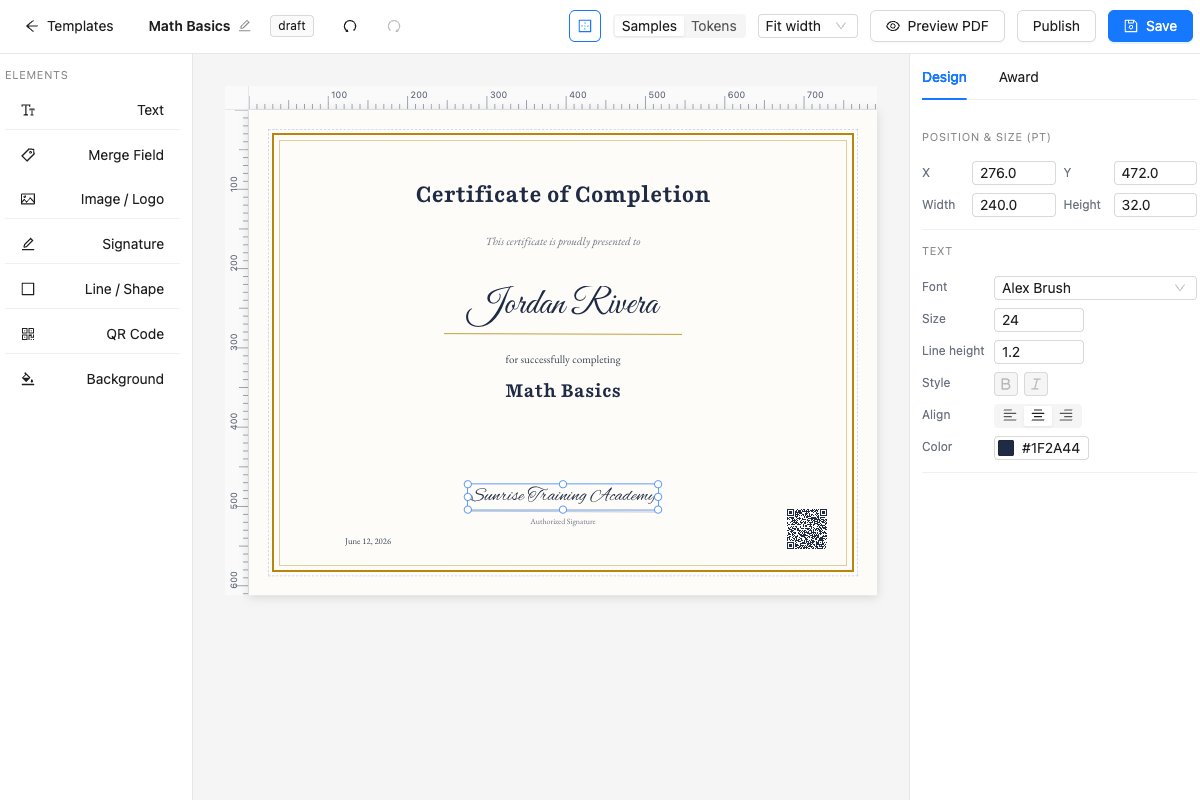The height and width of the screenshot is (800, 1200).
Task: Select 'for successfully completing' text
Action: (563, 359)
